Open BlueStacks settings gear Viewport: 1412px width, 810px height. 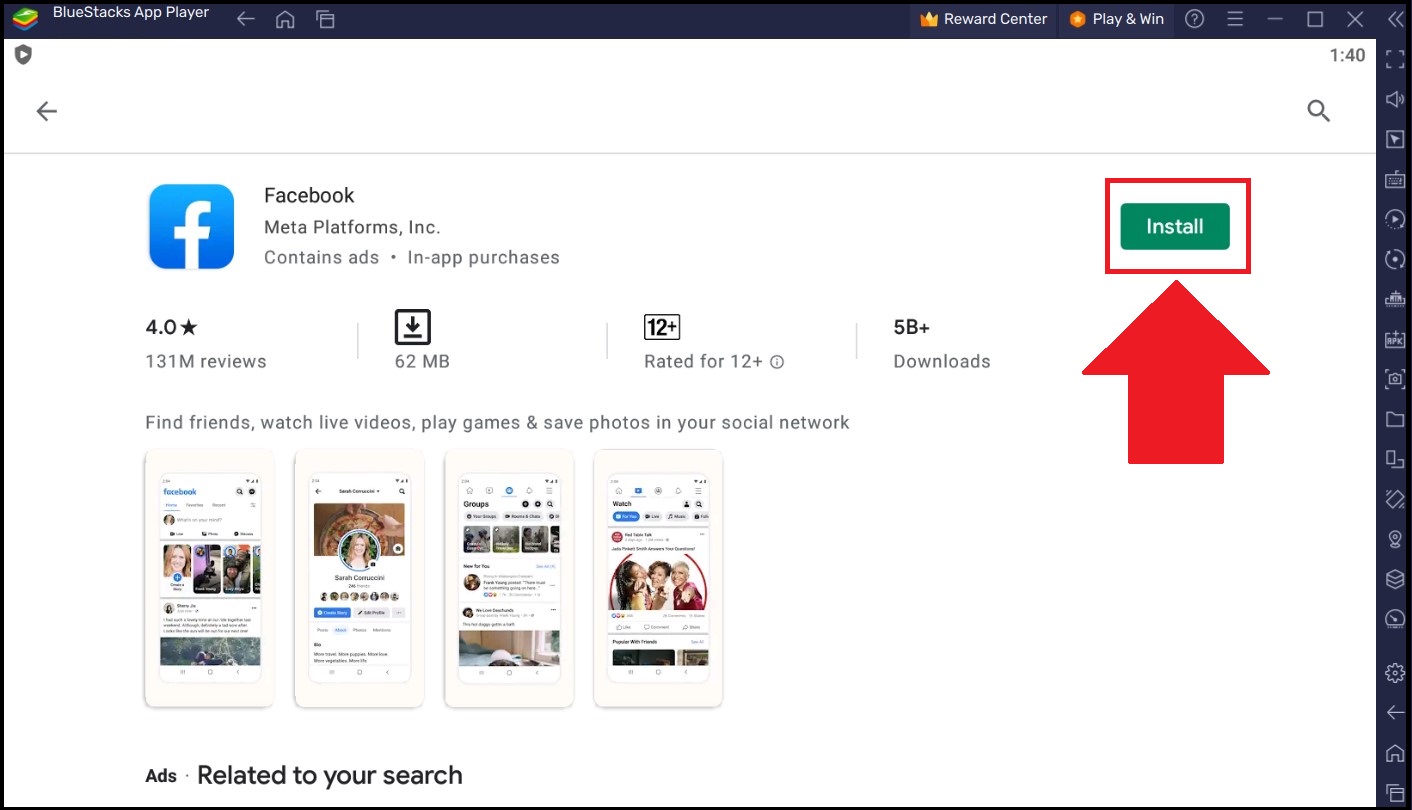tap(1395, 672)
